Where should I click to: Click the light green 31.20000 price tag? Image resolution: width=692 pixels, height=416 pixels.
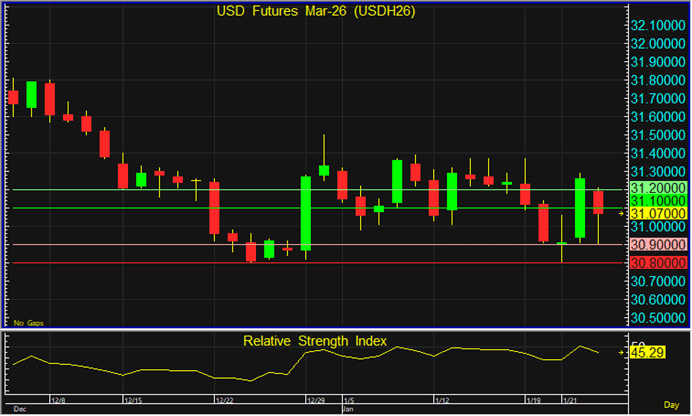[x=658, y=188]
